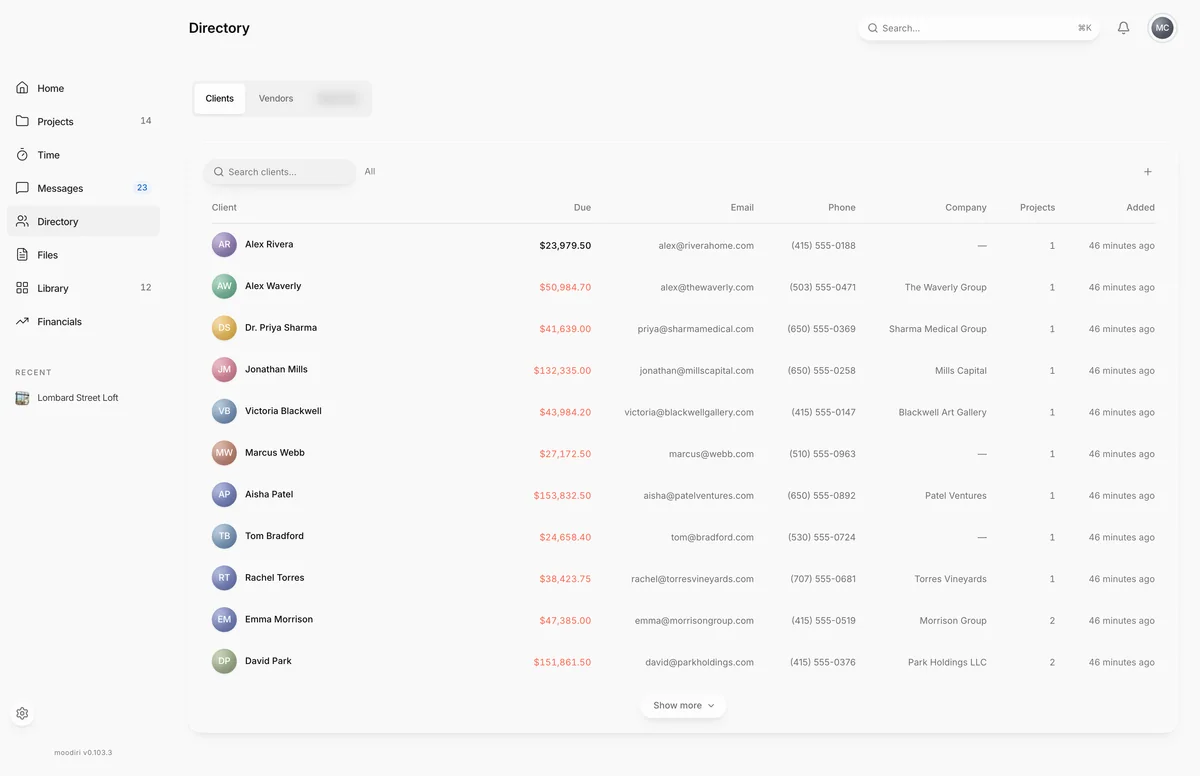Image resolution: width=1200 pixels, height=776 pixels.
Task: Click phone number (707) 555-0681
Action: [823, 579]
